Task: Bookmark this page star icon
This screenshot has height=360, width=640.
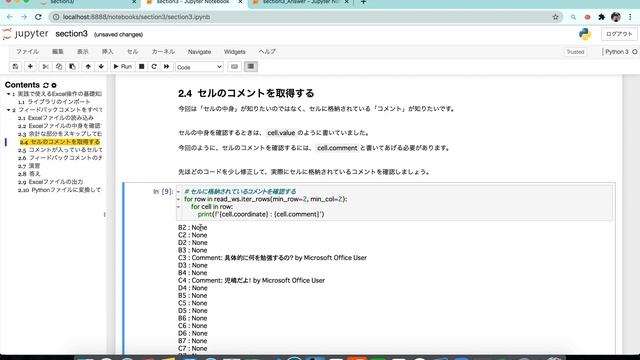Action: [x=555, y=17]
